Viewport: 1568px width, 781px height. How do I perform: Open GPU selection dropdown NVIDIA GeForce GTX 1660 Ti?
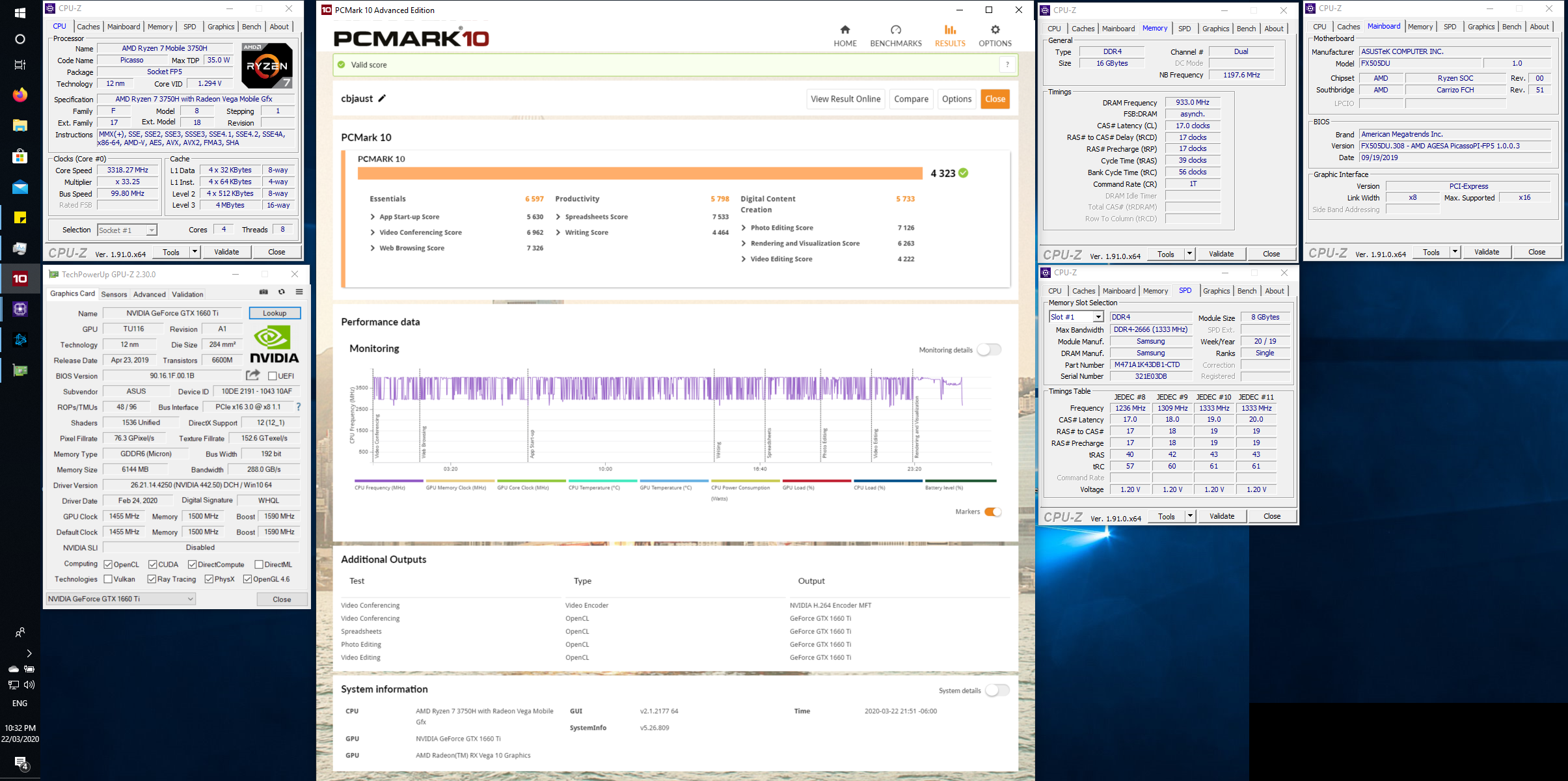point(121,599)
